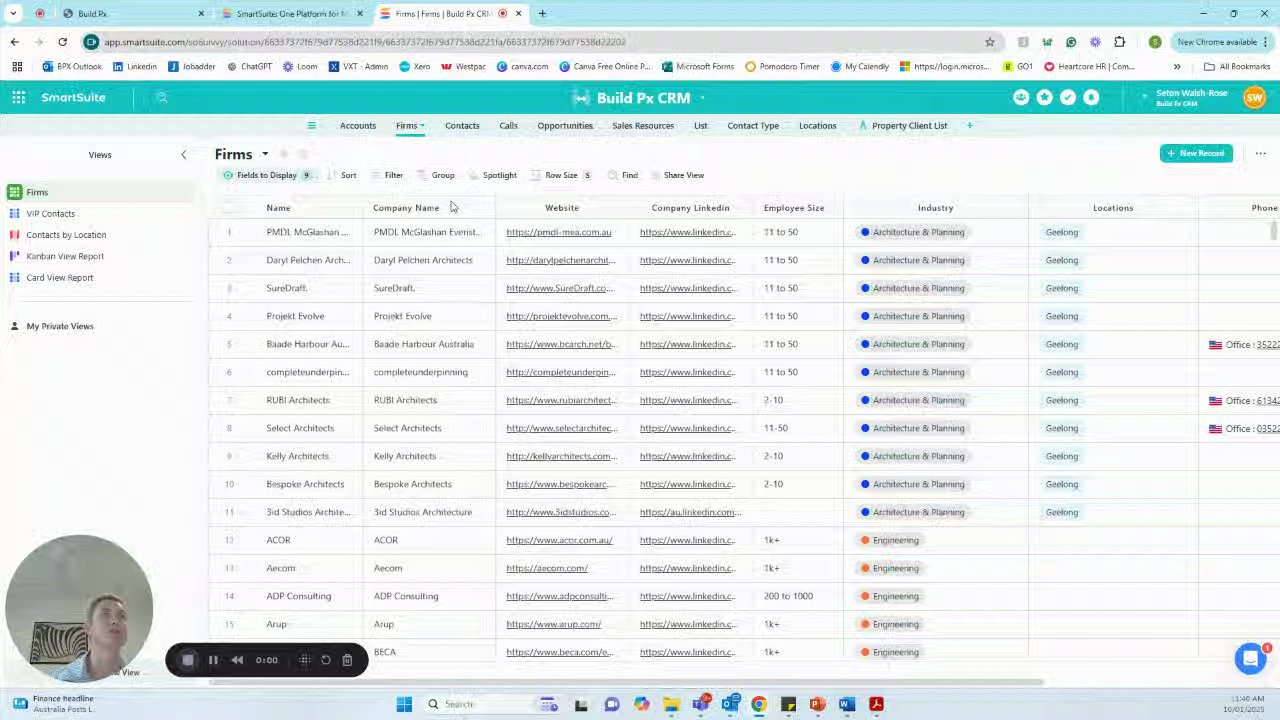Add a new table with the plus icon
The width and height of the screenshot is (1280, 720).
[x=969, y=125]
